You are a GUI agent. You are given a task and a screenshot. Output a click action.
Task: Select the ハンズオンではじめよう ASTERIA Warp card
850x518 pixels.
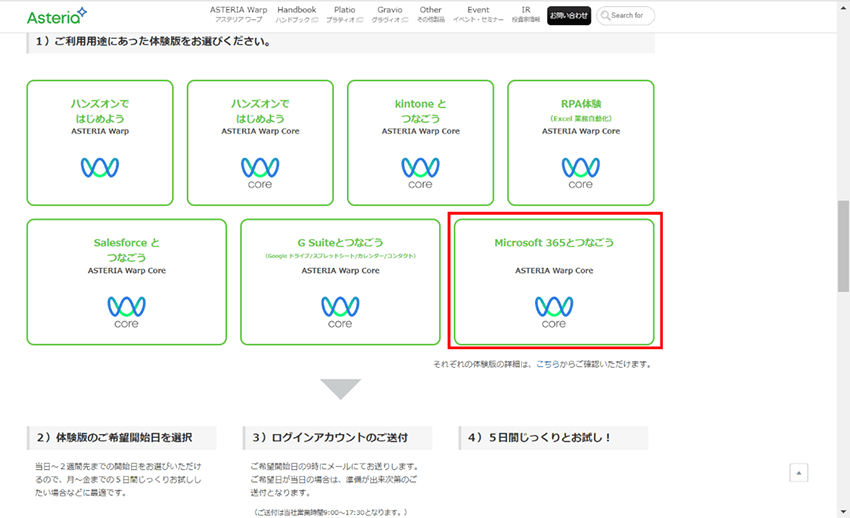[100, 143]
